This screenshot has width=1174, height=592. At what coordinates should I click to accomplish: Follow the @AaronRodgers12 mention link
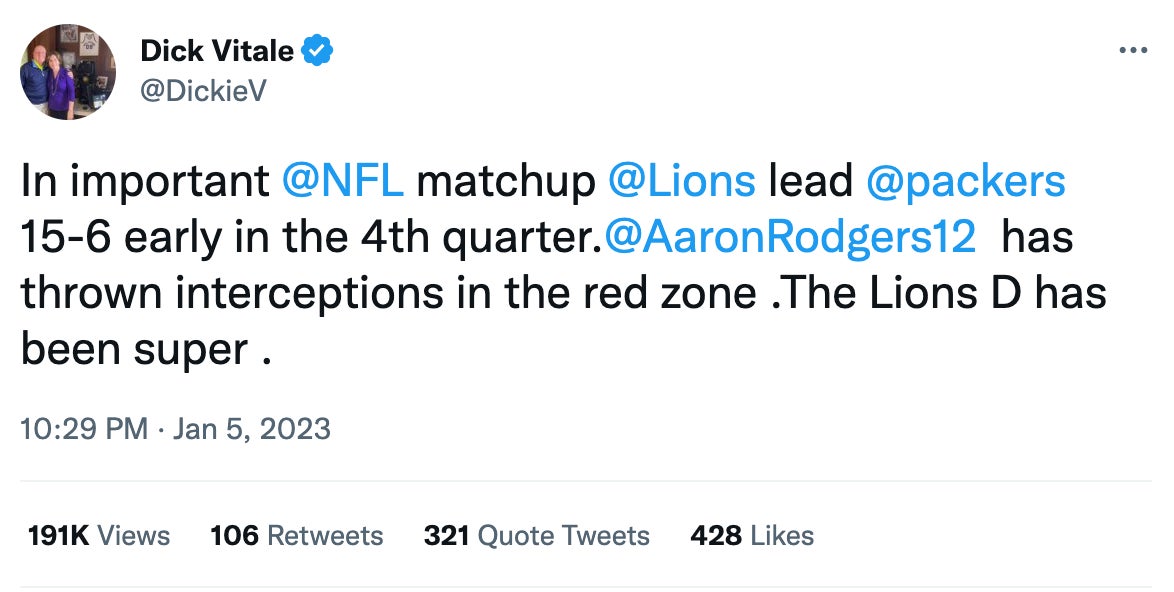789,237
